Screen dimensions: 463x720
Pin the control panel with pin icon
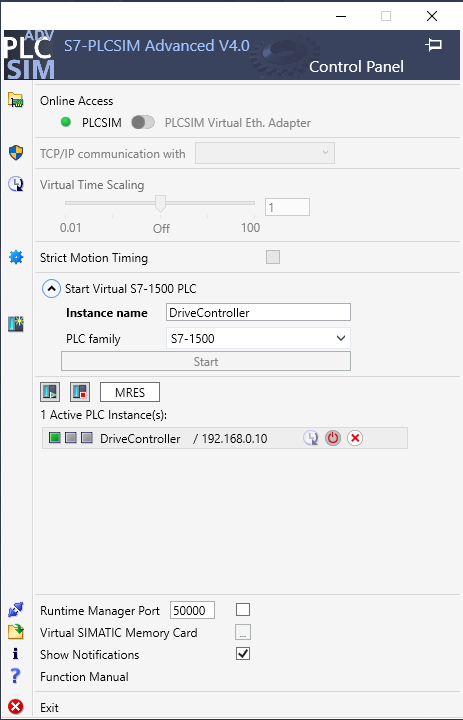click(x=434, y=45)
